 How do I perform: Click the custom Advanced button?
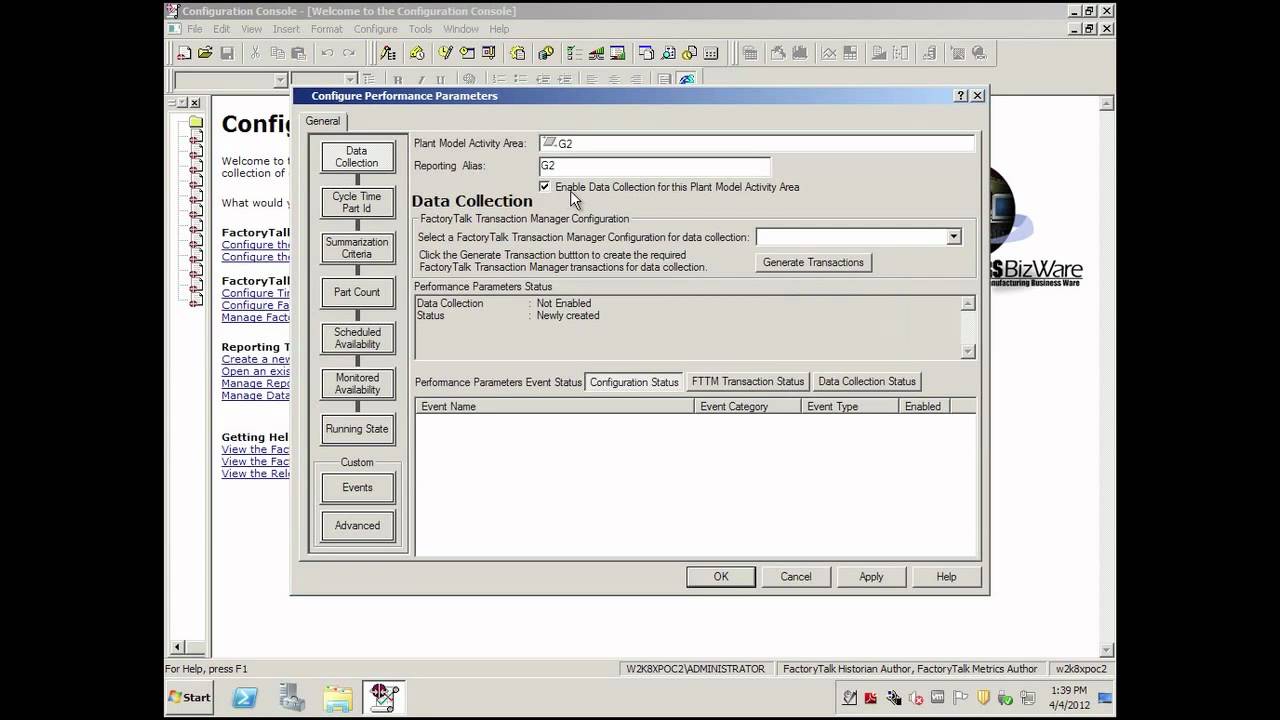(357, 526)
